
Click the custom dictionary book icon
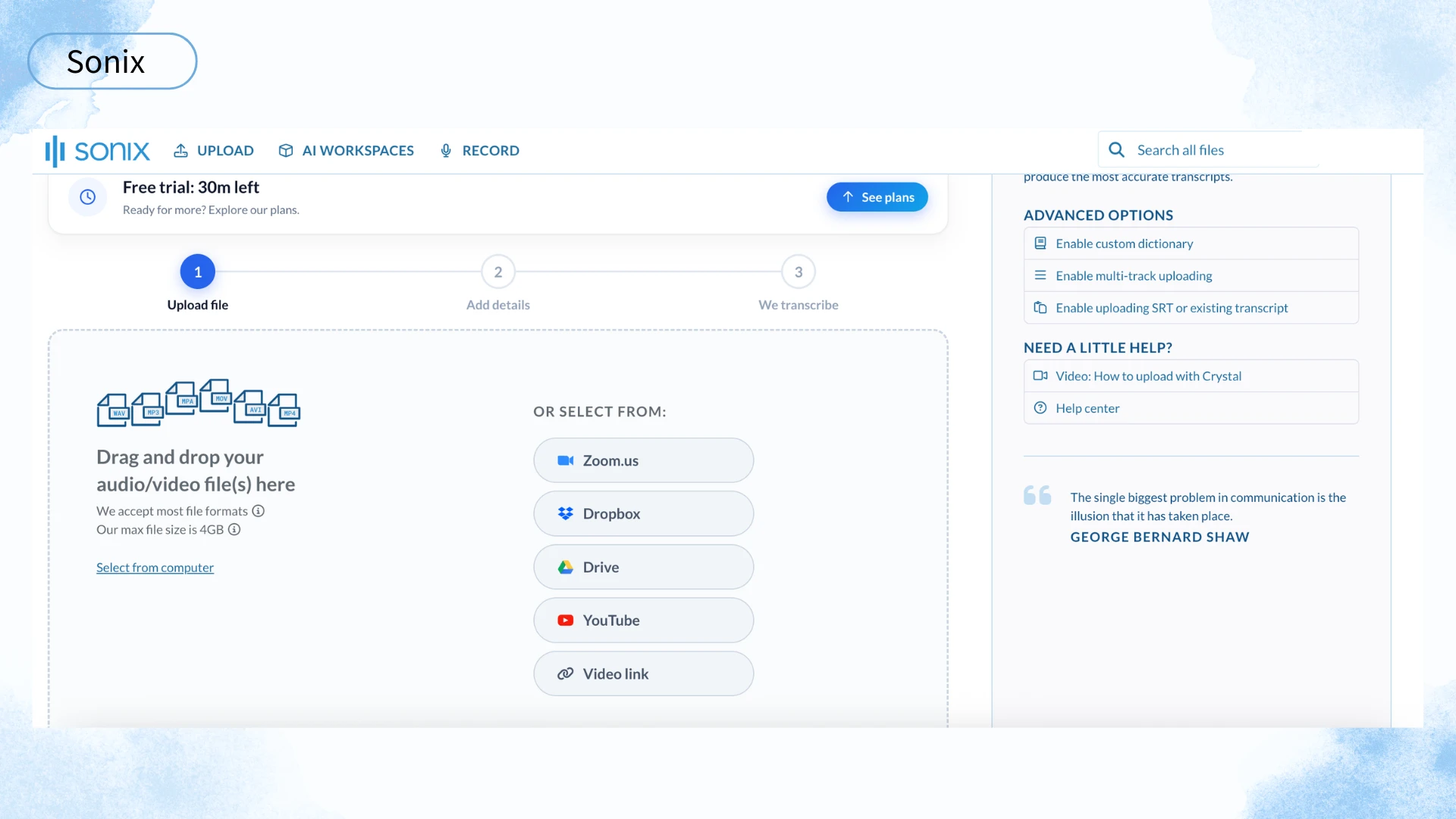point(1040,243)
